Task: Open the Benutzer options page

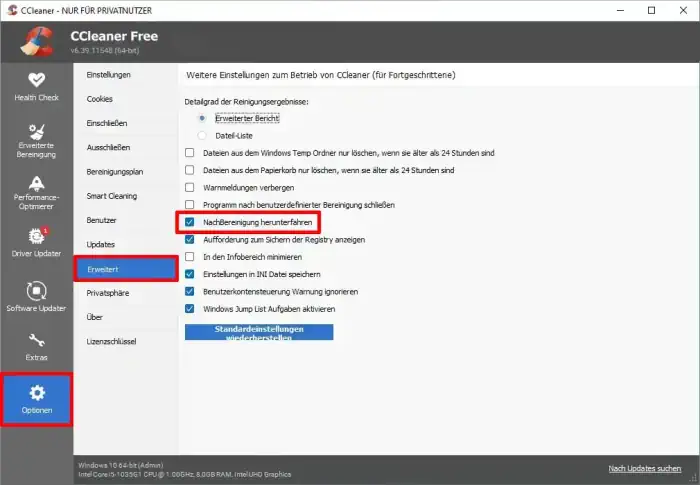Action: coord(101,220)
